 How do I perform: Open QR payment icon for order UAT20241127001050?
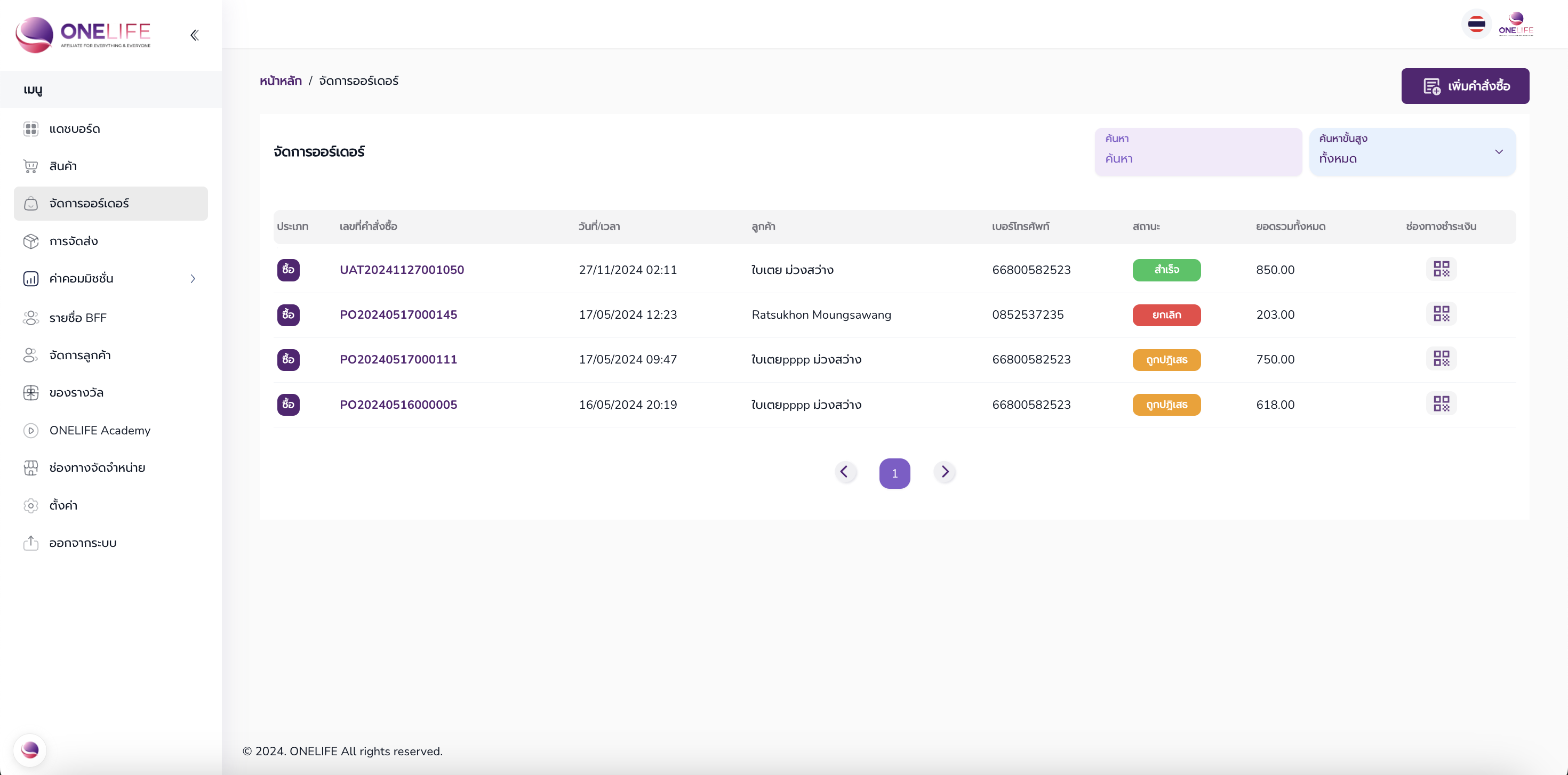point(1441,269)
